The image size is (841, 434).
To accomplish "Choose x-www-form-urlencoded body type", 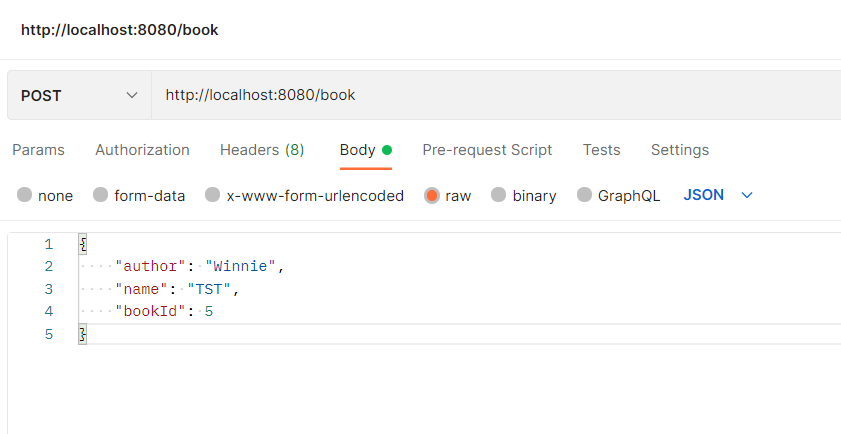I will click(x=213, y=196).
